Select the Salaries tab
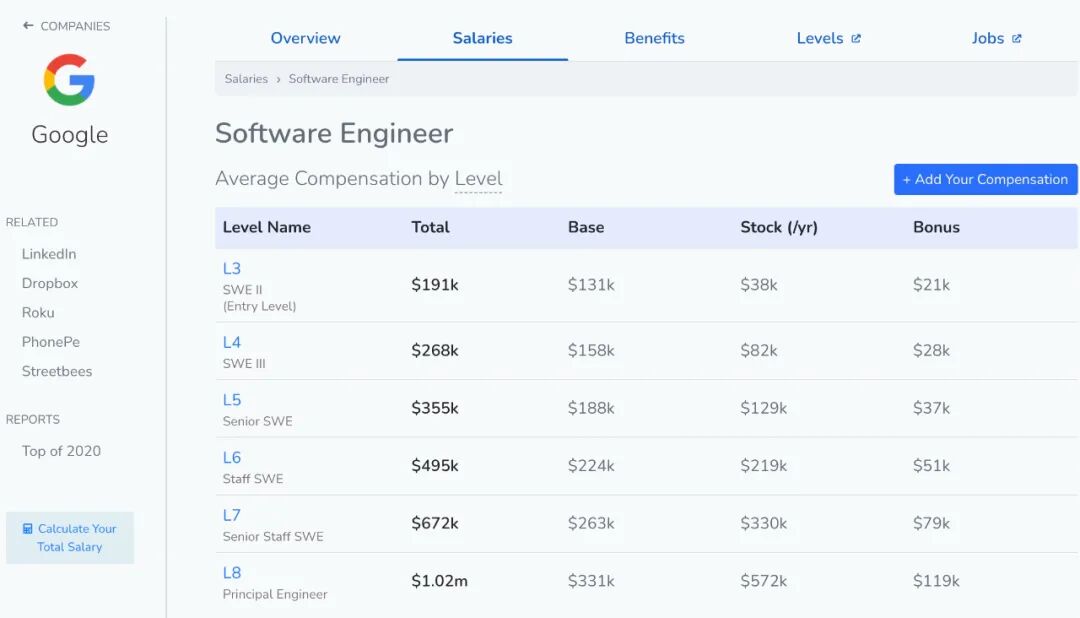This screenshot has height=618, width=1080. tap(482, 38)
